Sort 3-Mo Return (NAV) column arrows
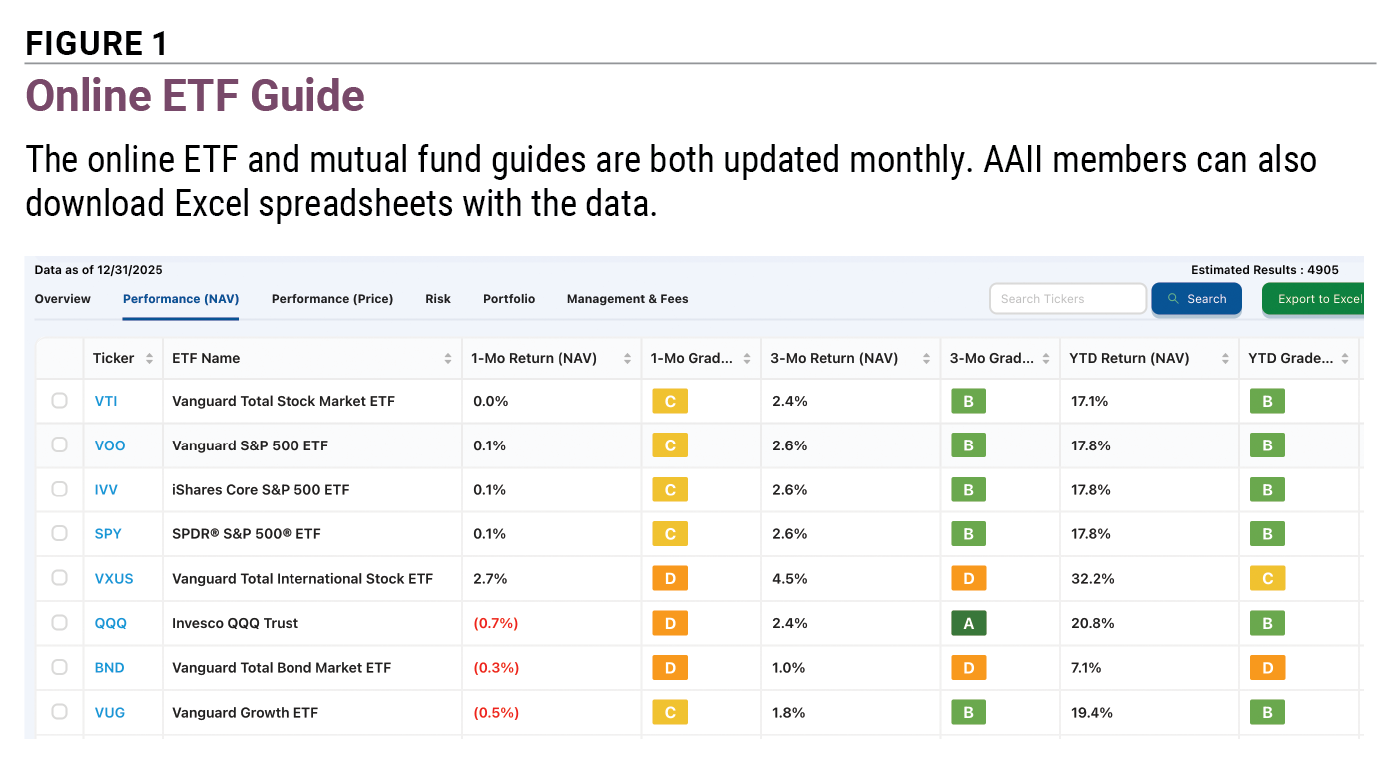1399x765 pixels. 926,359
